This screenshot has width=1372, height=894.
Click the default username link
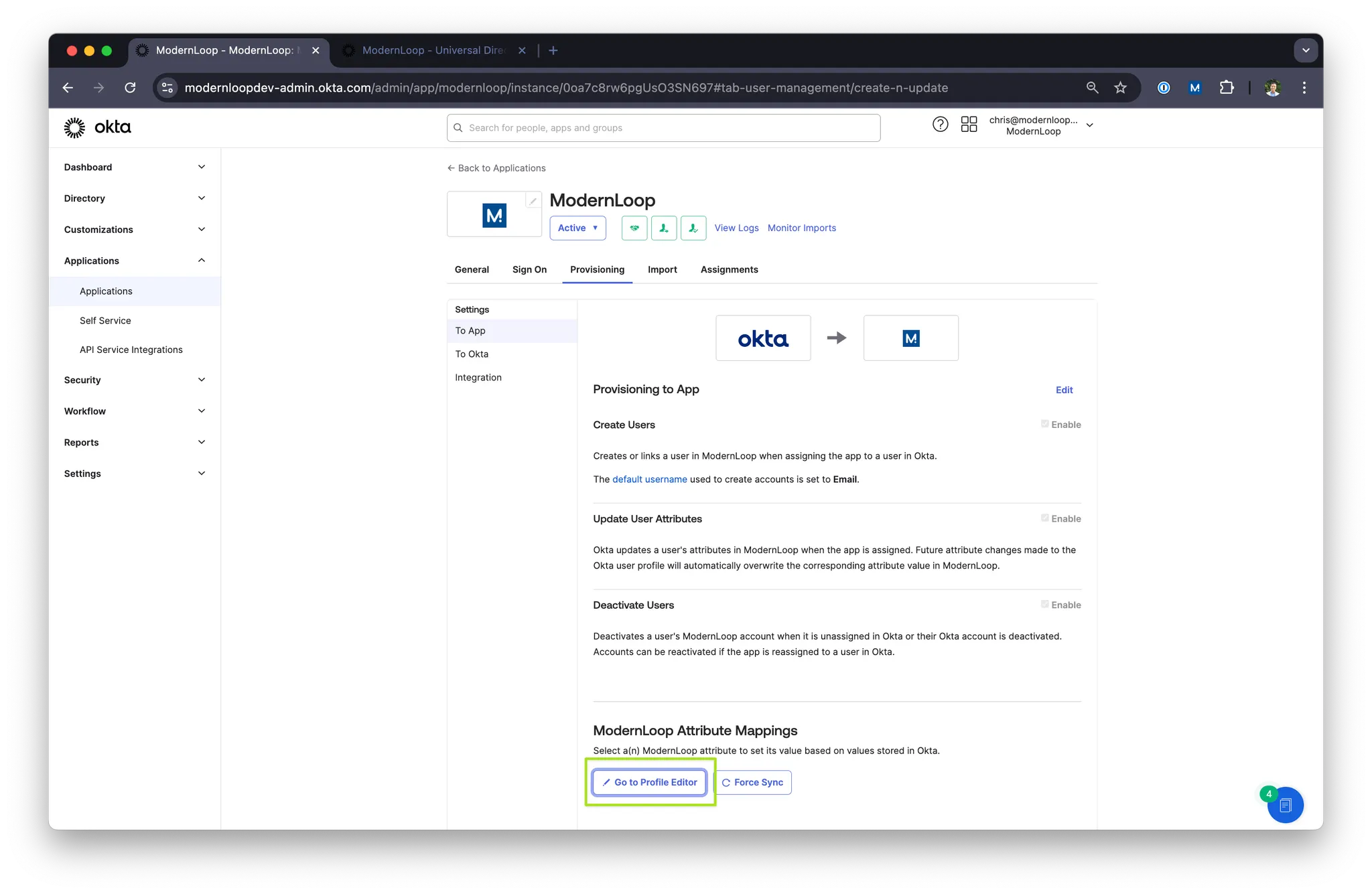coord(649,479)
